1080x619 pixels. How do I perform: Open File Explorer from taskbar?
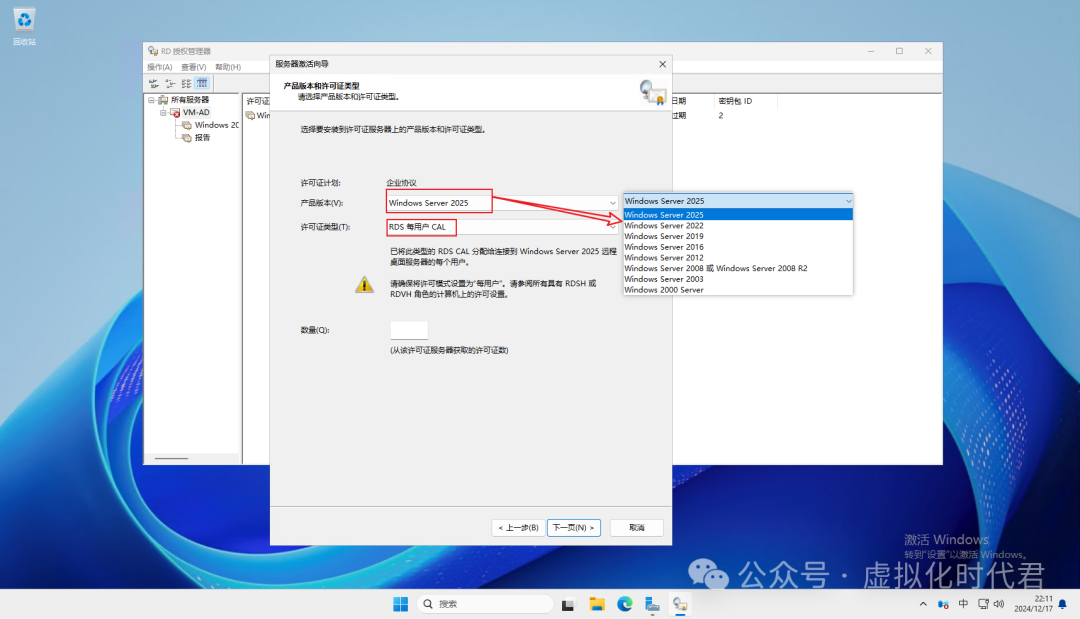pos(597,604)
